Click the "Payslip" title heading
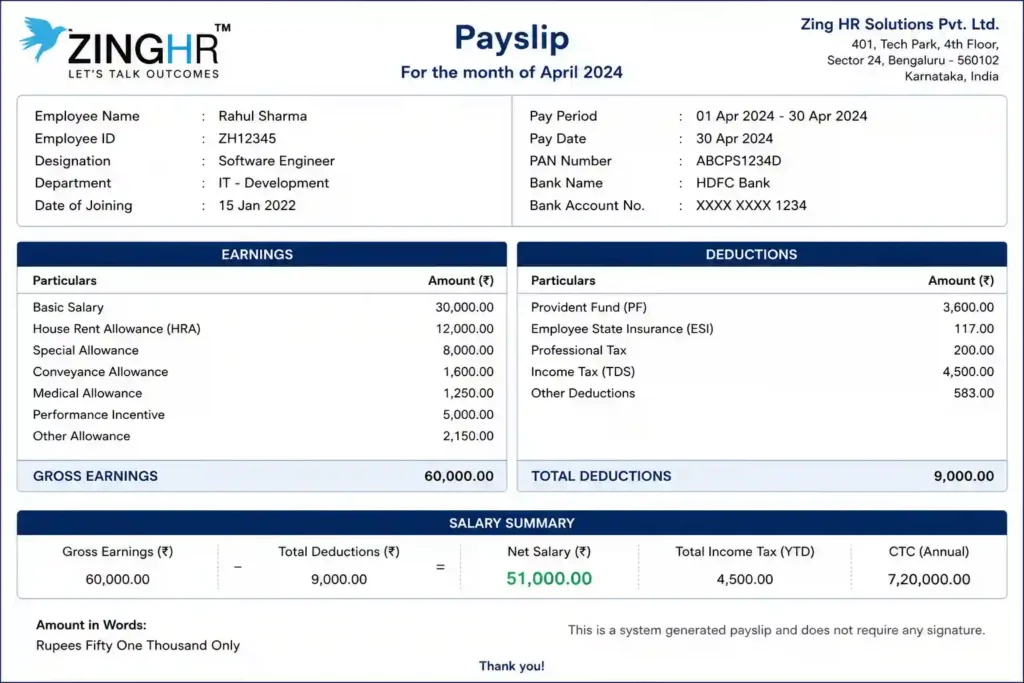Image resolution: width=1024 pixels, height=683 pixels. tap(511, 38)
